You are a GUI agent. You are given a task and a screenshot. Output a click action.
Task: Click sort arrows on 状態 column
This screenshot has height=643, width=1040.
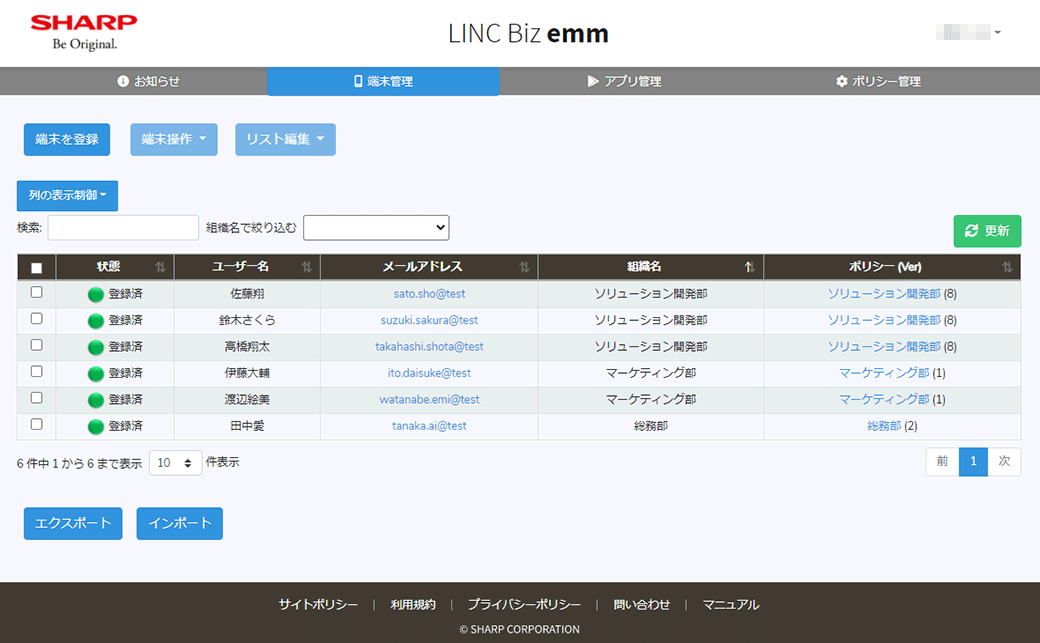(x=161, y=267)
